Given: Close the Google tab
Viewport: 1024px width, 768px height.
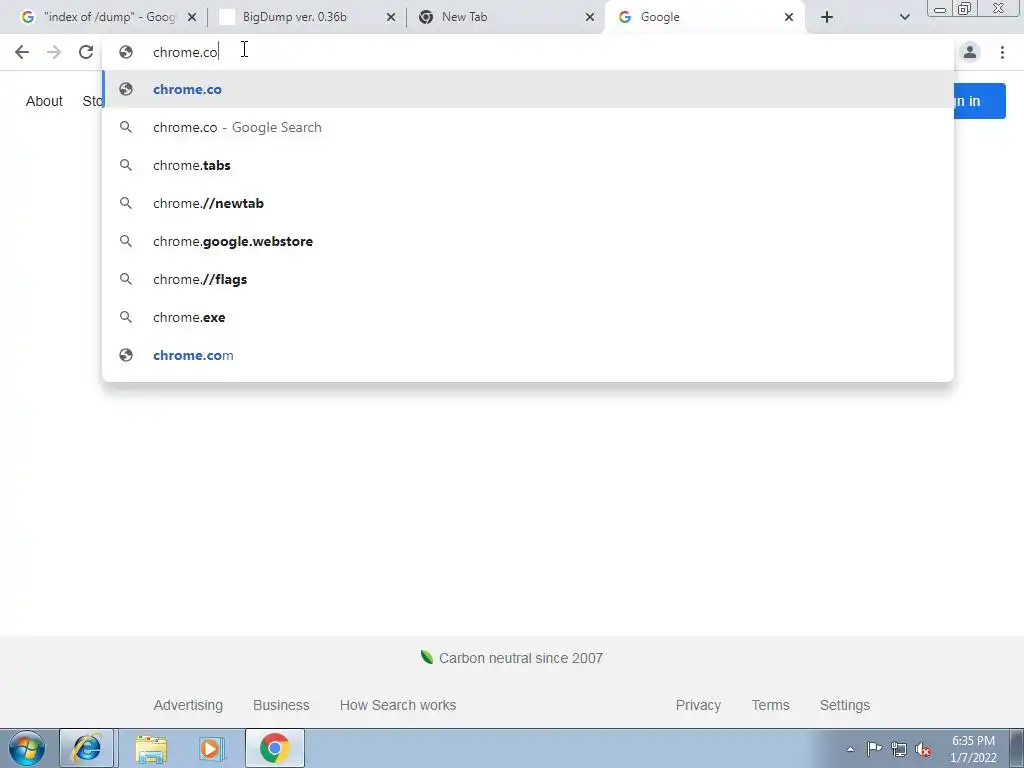Looking at the screenshot, I should pyautogui.click(x=789, y=17).
